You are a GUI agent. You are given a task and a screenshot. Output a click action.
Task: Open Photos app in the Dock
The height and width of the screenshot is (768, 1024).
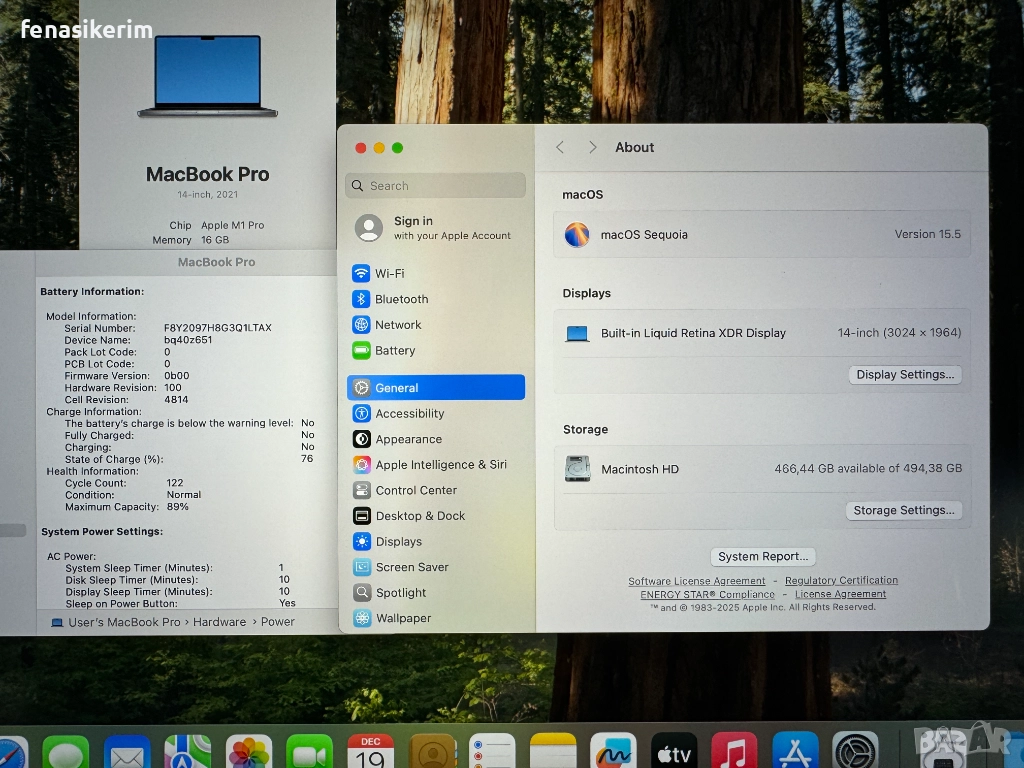pos(249,752)
